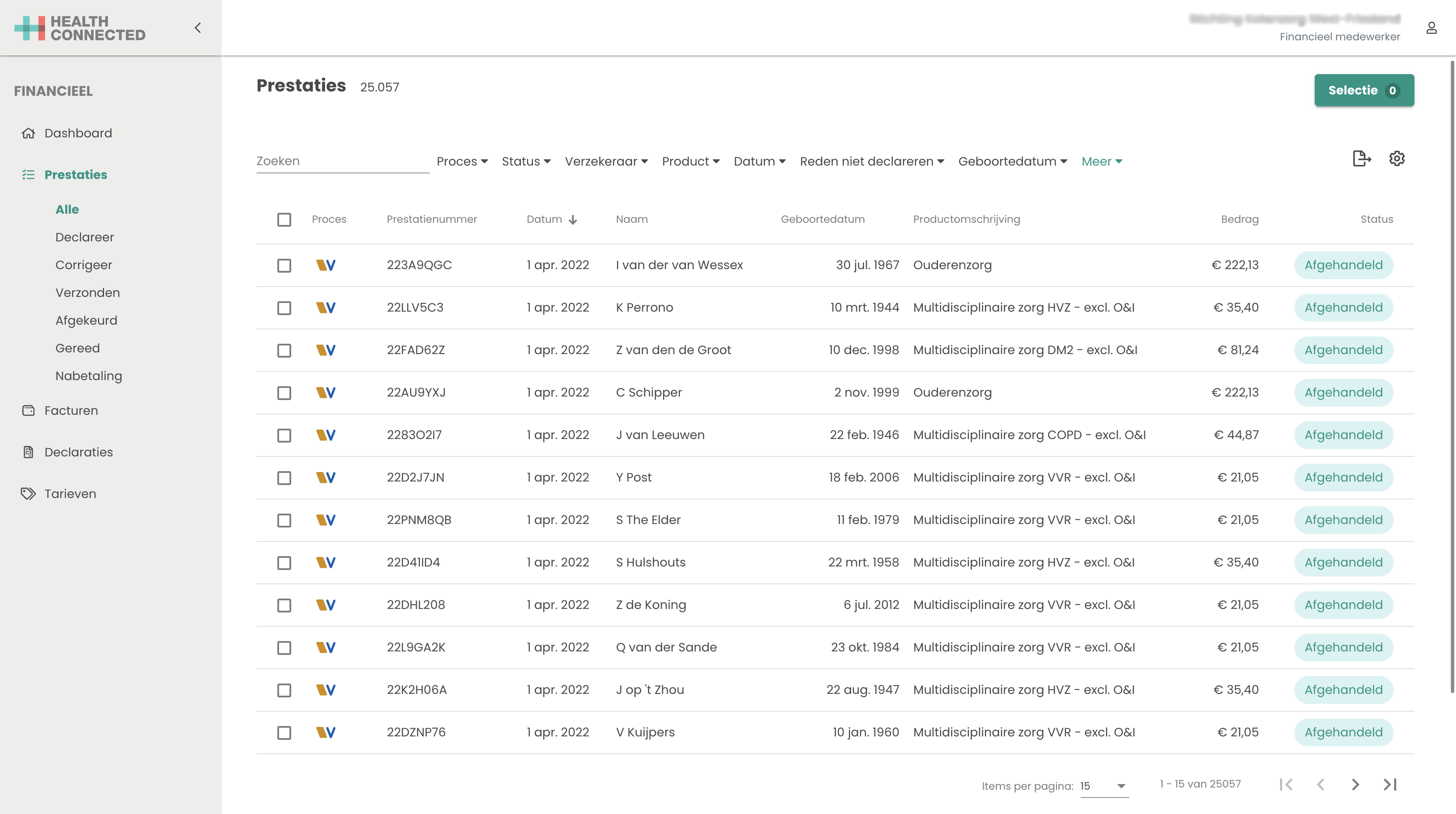This screenshot has width=1456, height=814.
Task: Open Facturen in the sidebar
Action: pos(71,411)
